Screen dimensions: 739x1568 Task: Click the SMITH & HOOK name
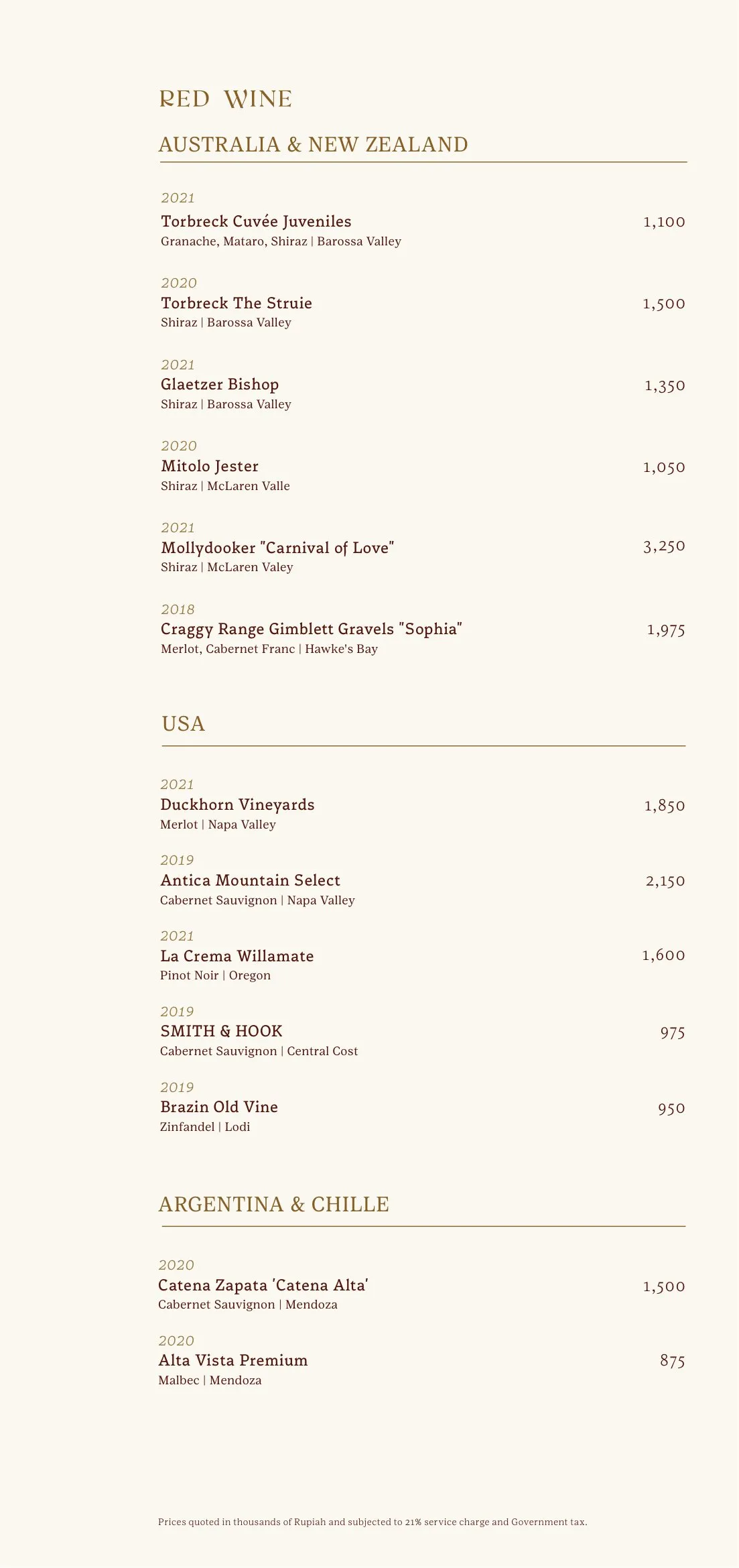pos(221,1032)
